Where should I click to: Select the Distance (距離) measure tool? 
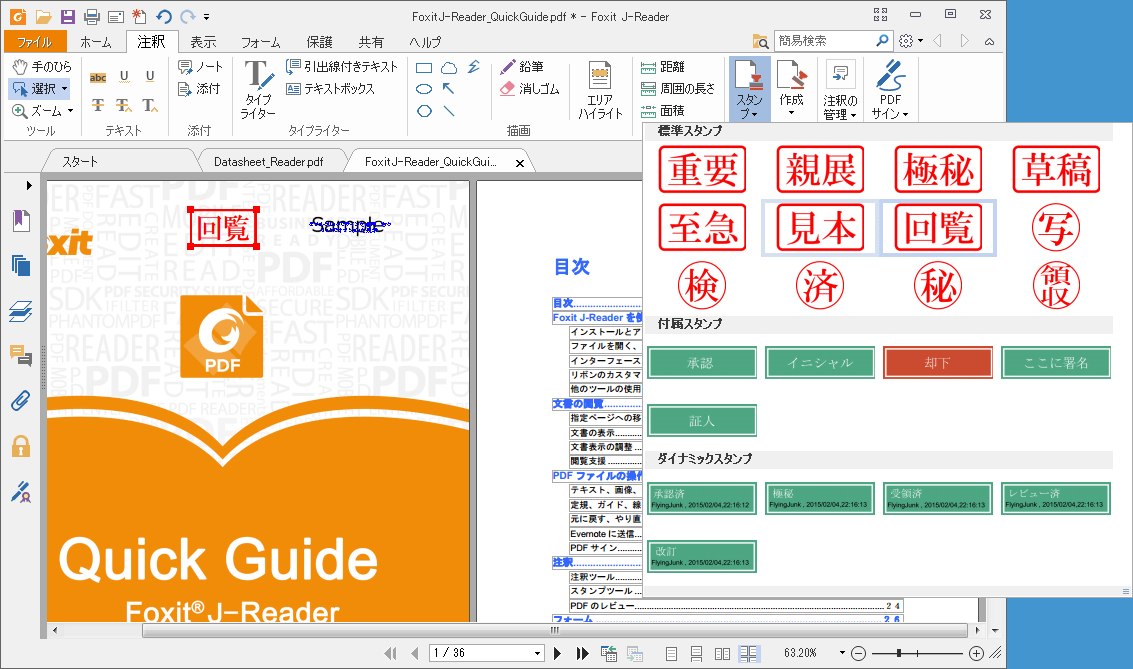(x=663, y=66)
